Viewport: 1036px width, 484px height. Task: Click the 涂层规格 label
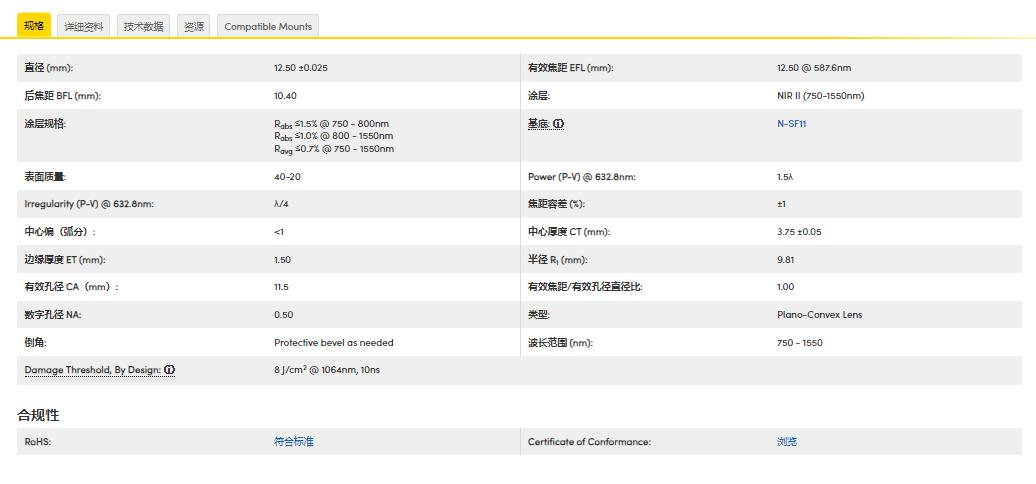pyautogui.click(x=45, y=123)
